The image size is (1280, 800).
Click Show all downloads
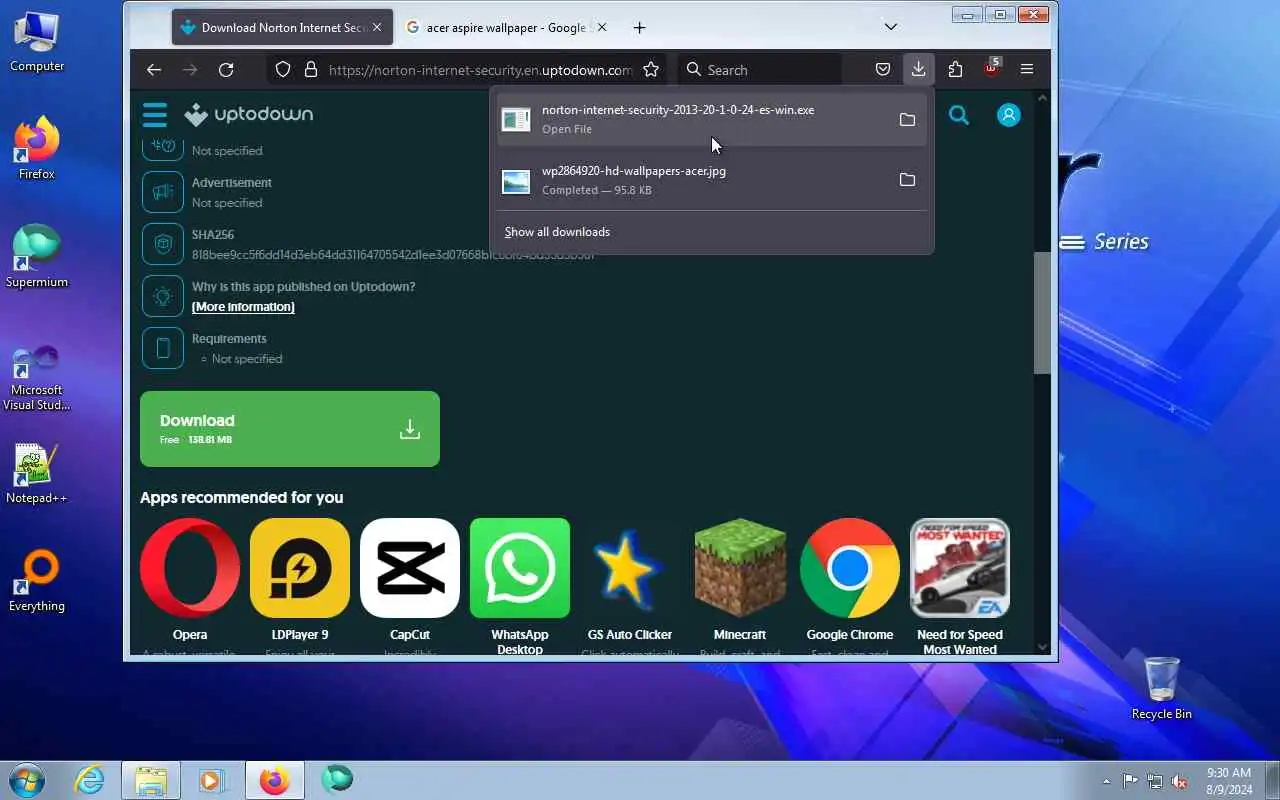tap(557, 232)
